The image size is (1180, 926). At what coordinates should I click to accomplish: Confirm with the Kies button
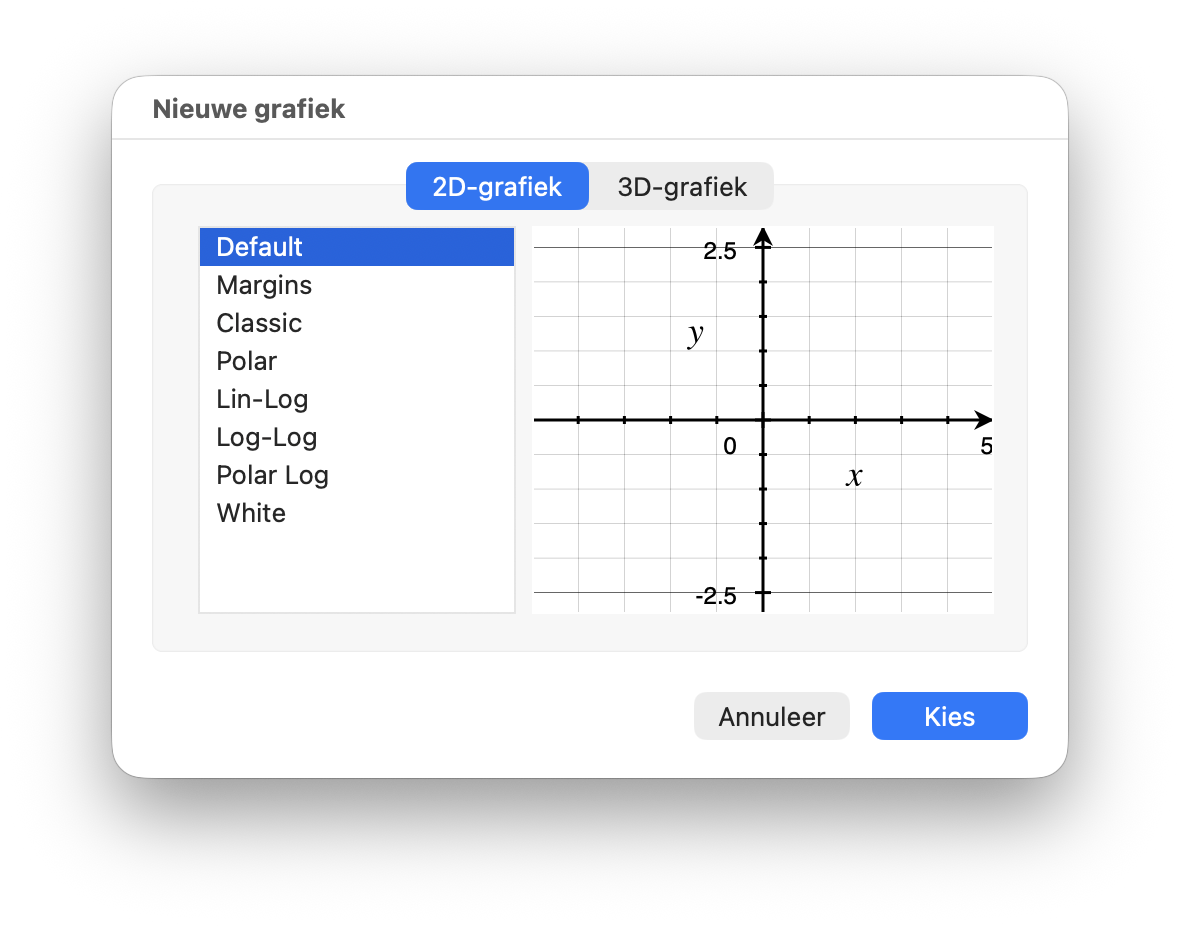click(949, 716)
